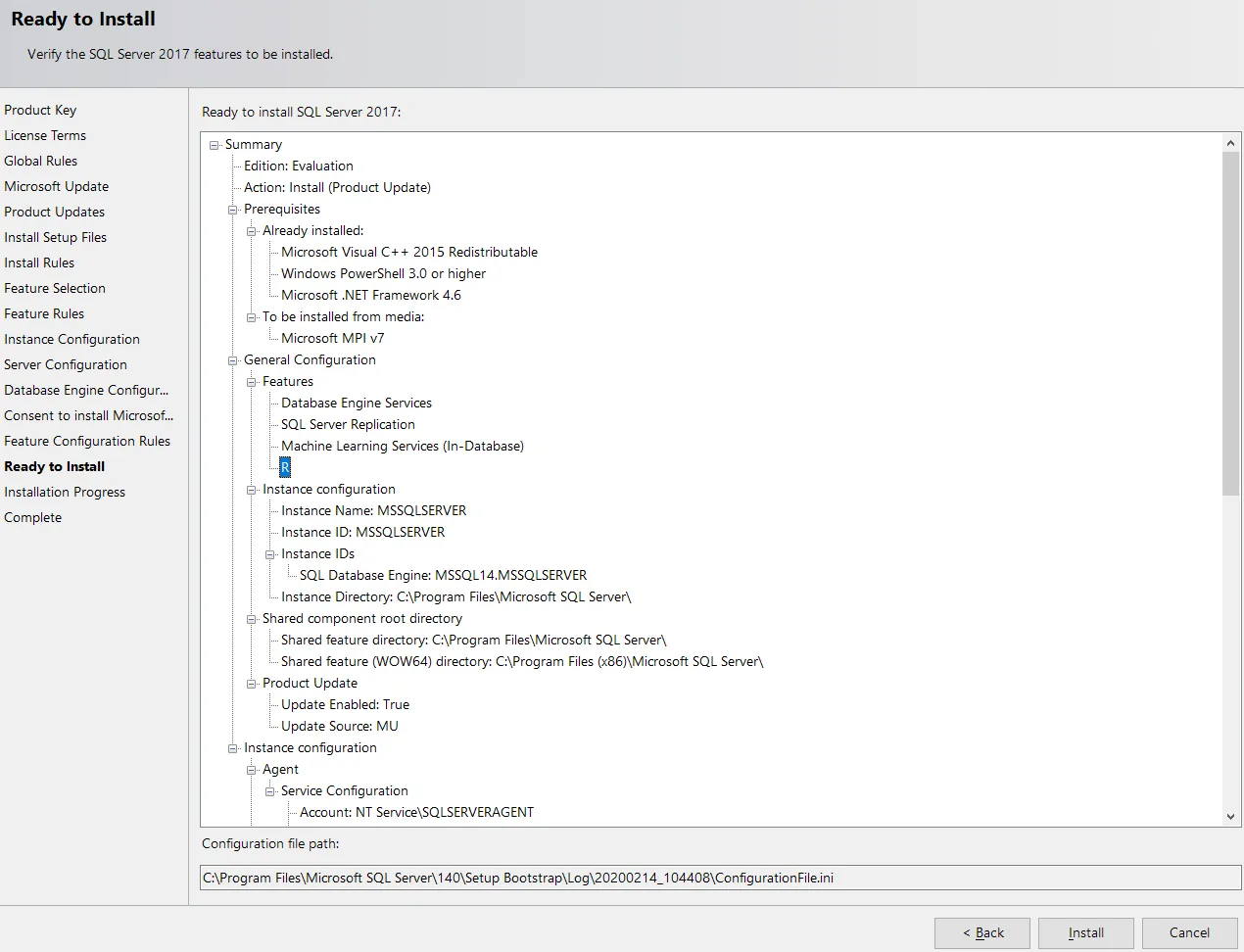This screenshot has height=952, width=1244.
Task: Collapse Shared component root directory node
Action: pyautogui.click(x=252, y=619)
